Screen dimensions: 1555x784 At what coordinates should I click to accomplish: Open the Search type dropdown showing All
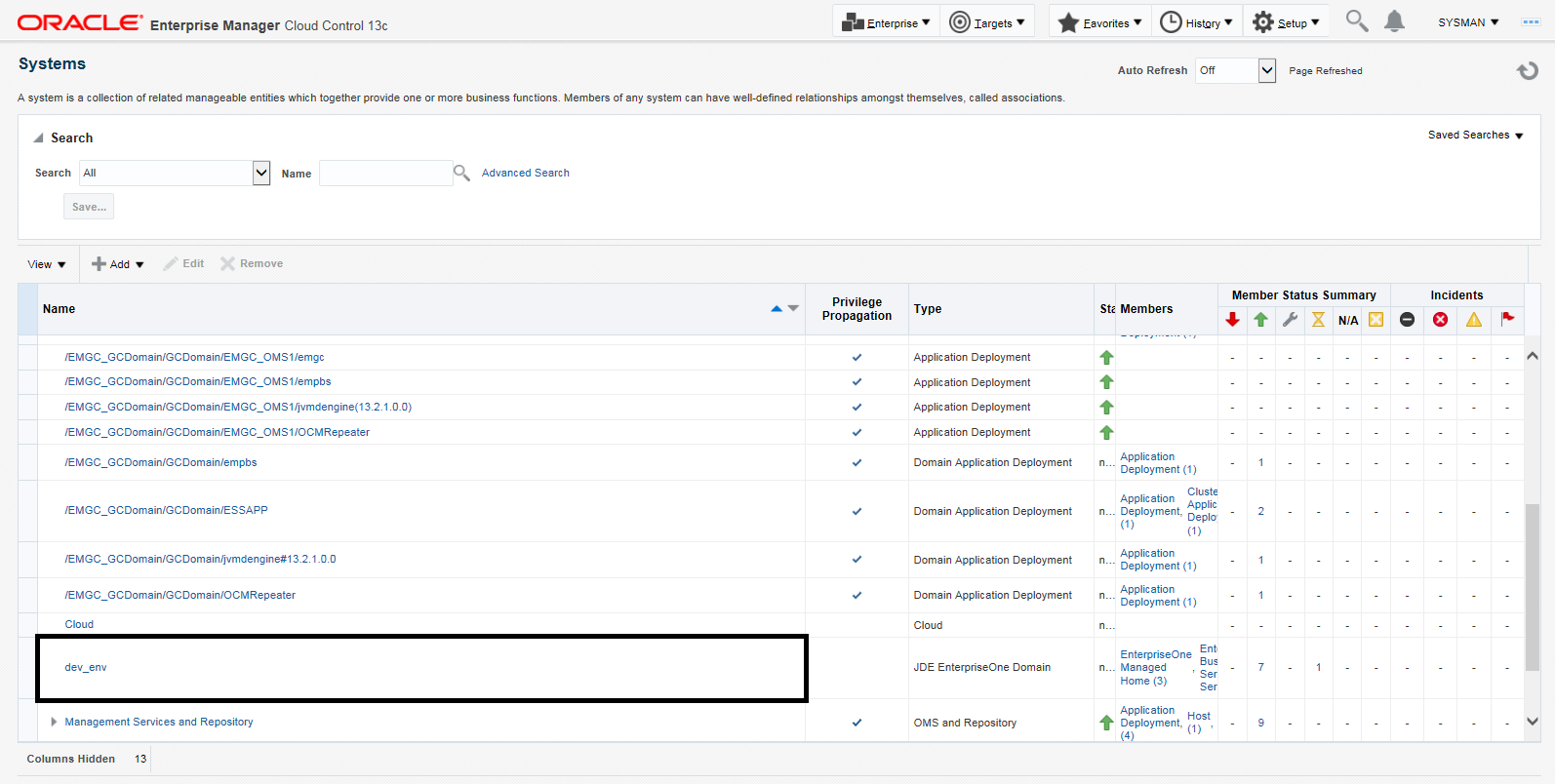pos(261,173)
